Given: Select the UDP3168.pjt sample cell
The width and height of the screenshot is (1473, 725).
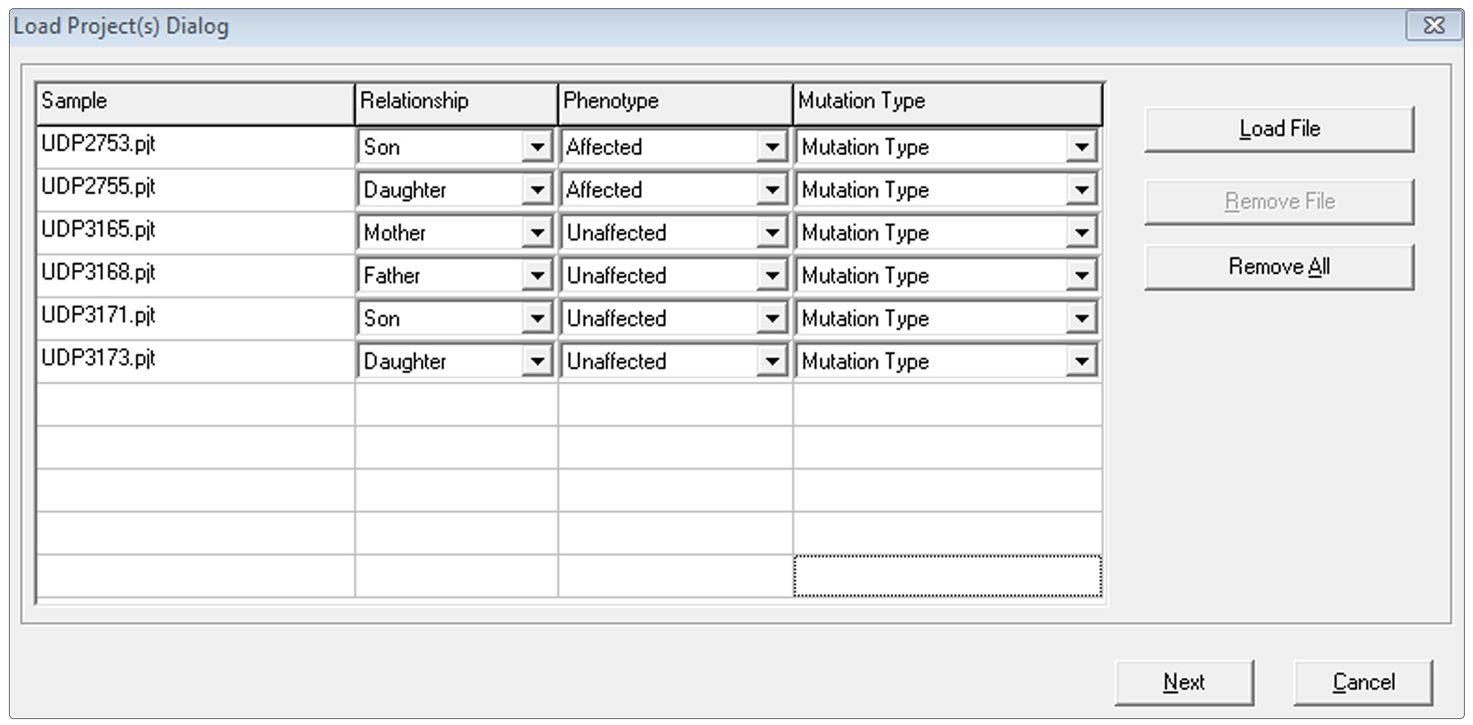Looking at the screenshot, I should click(x=196, y=276).
